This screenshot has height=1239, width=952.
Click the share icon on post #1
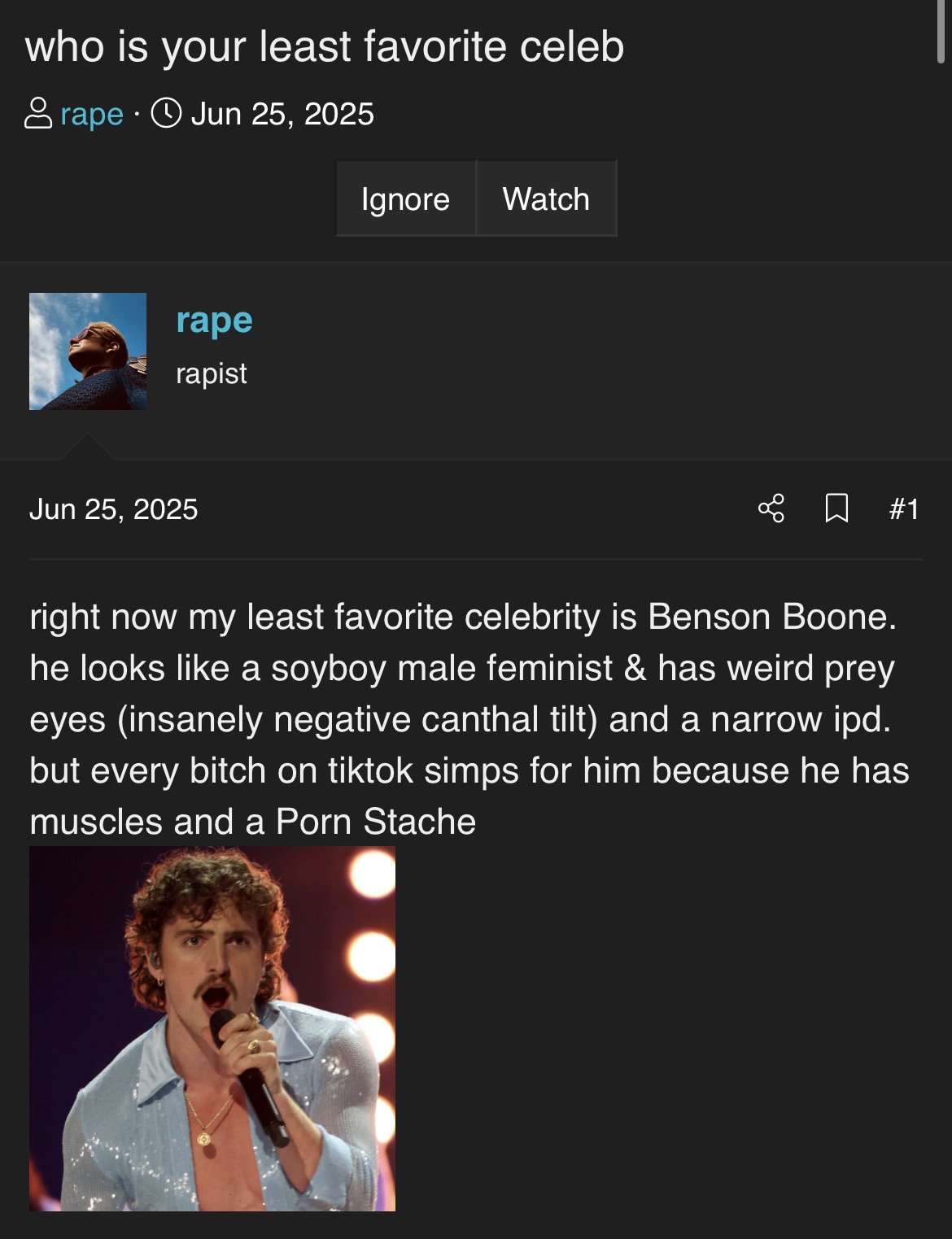point(771,508)
